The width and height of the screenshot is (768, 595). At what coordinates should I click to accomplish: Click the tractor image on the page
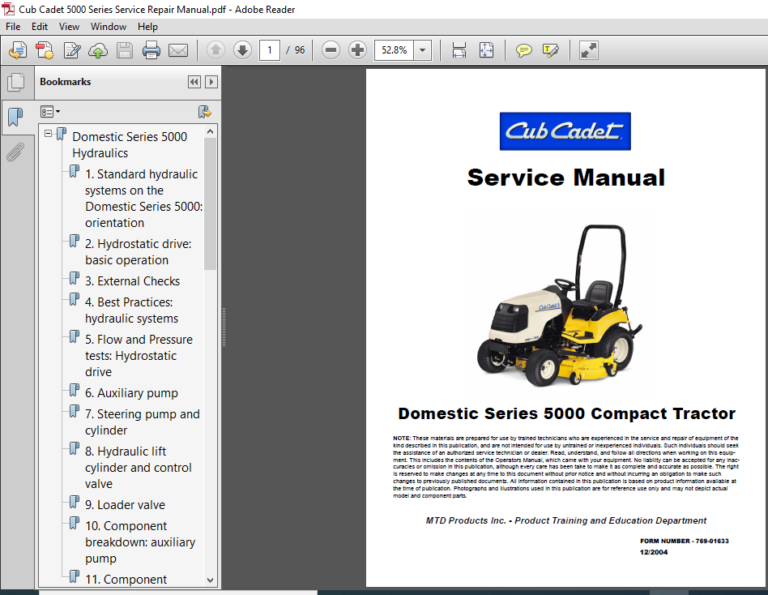pyautogui.click(x=559, y=306)
